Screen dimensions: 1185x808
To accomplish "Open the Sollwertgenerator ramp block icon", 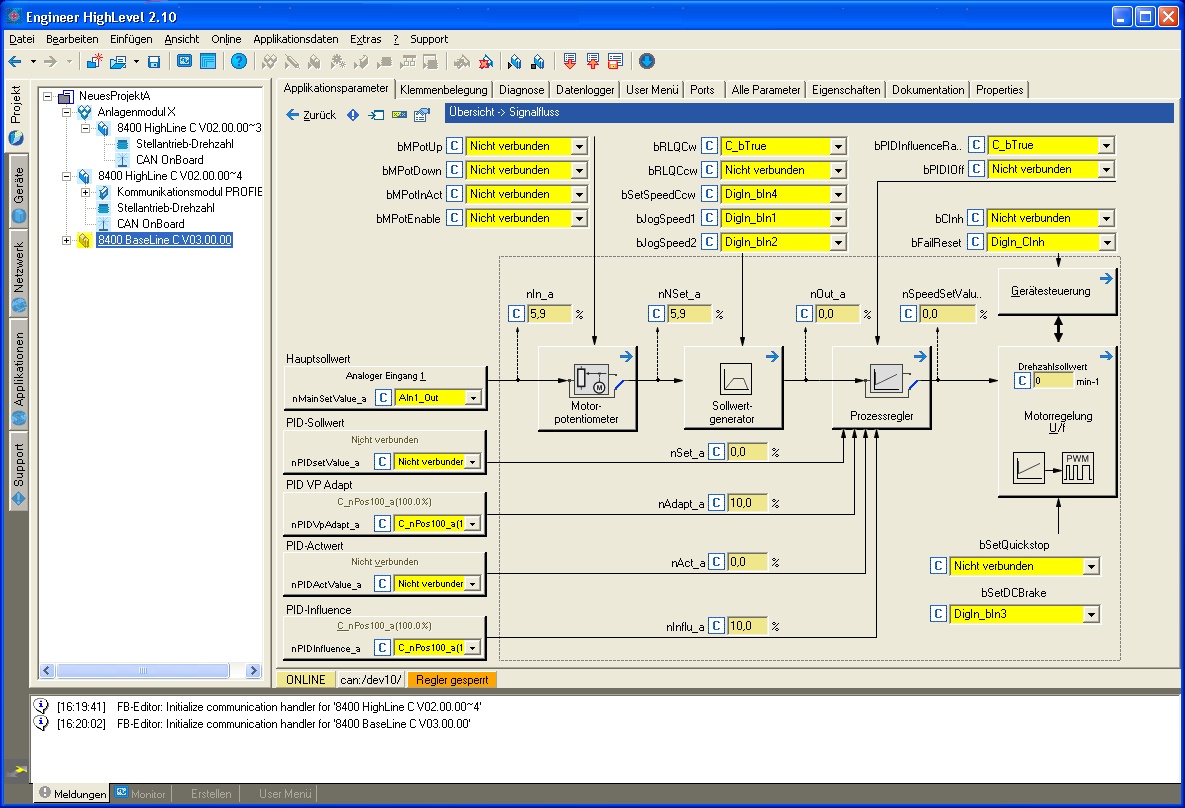I will (x=735, y=379).
